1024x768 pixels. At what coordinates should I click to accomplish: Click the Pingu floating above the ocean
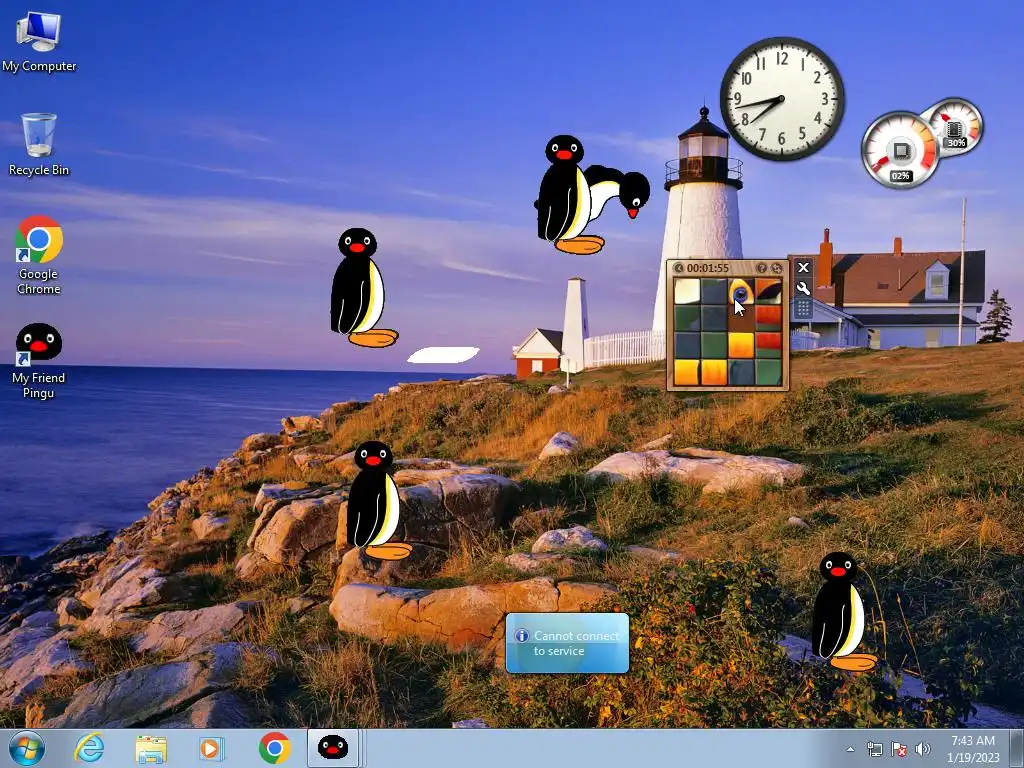coord(363,287)
